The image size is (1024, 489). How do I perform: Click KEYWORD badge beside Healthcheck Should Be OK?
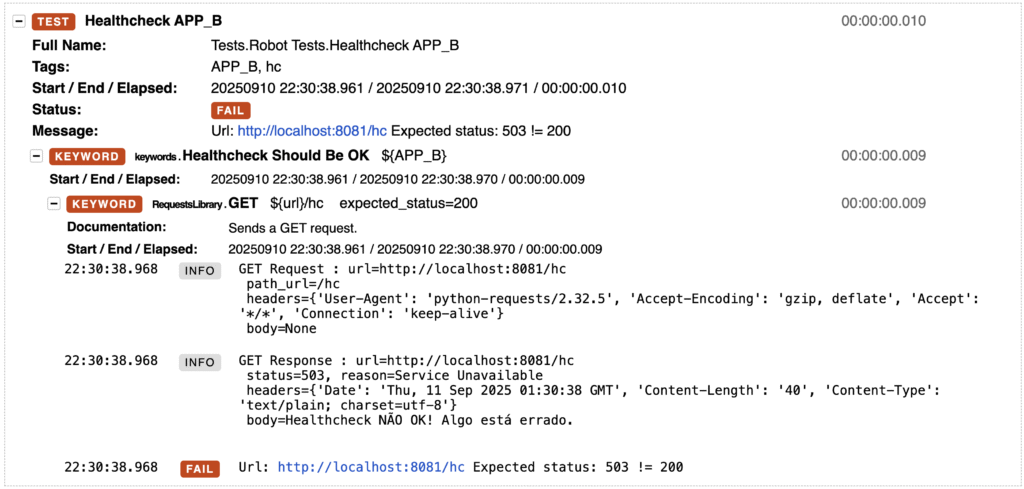(87, 156)
